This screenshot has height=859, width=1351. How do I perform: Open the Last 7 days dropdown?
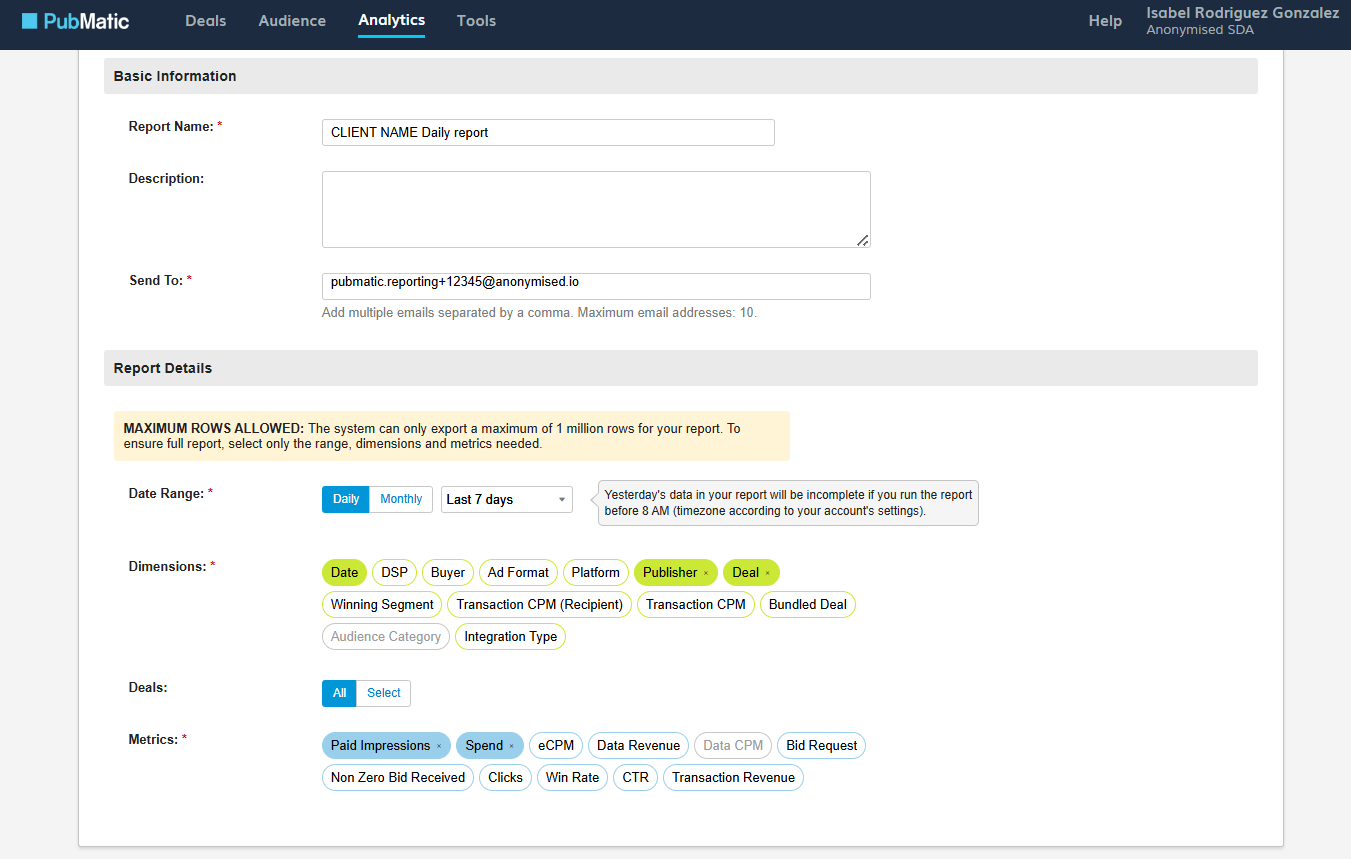pyautogui.click(x=506, y=499)
